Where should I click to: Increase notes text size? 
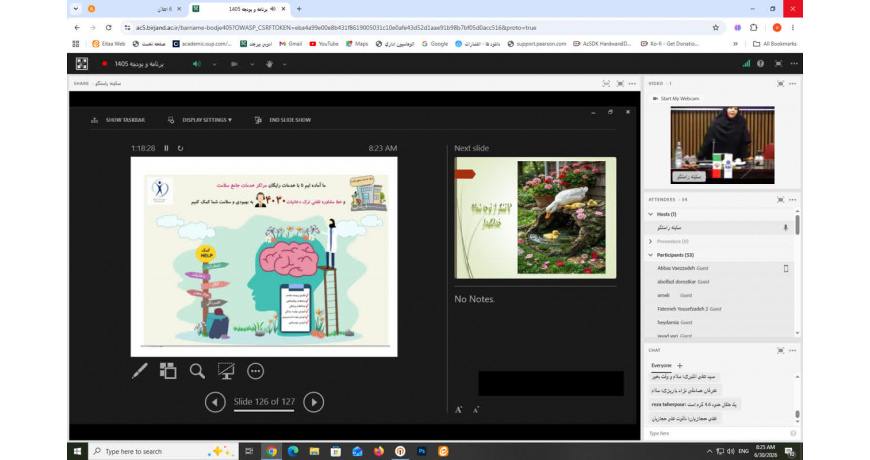coord(458,410)
